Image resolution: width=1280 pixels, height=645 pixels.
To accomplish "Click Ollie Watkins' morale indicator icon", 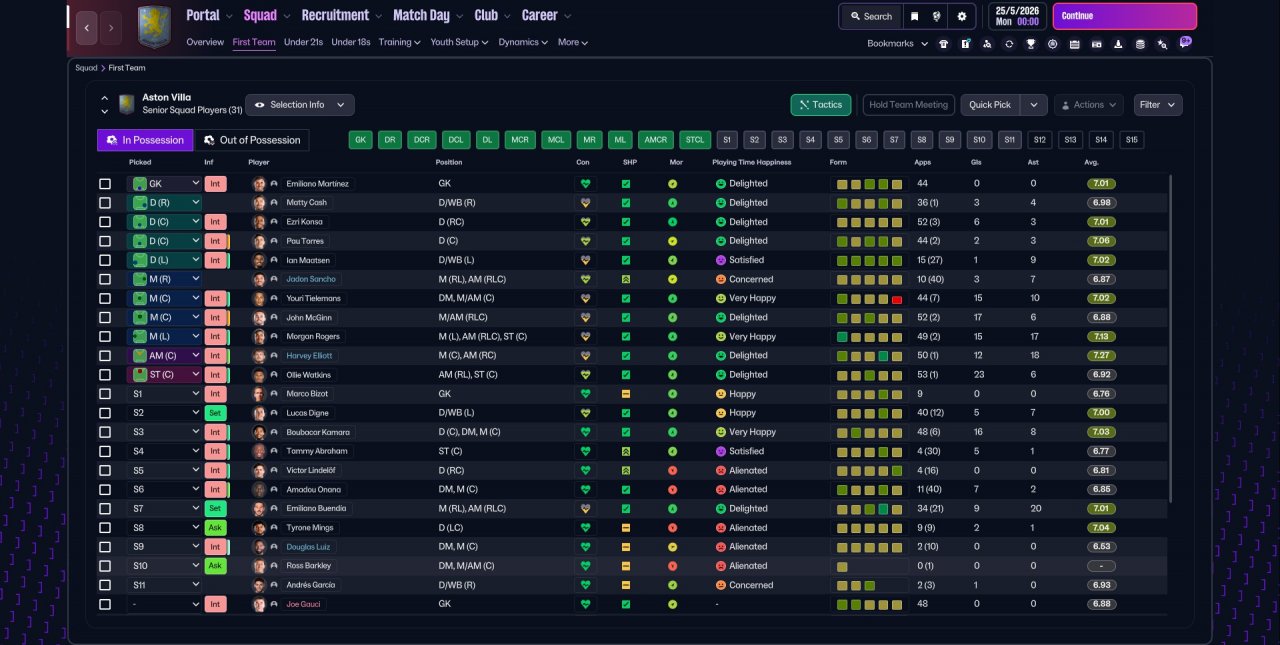I will (x=673, y=375).
